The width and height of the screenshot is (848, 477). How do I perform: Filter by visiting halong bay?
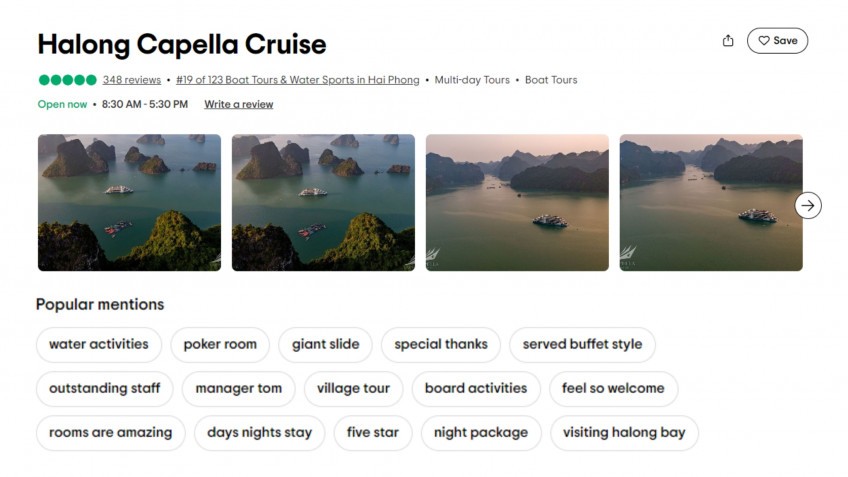(624, 433)
